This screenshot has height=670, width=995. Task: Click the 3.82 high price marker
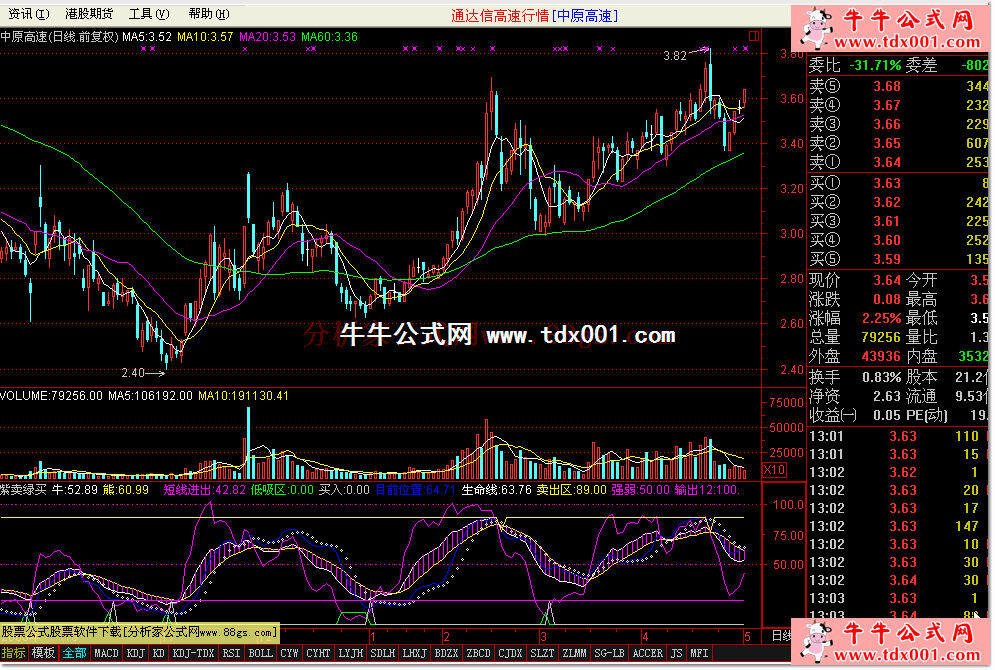pos(675,56)
